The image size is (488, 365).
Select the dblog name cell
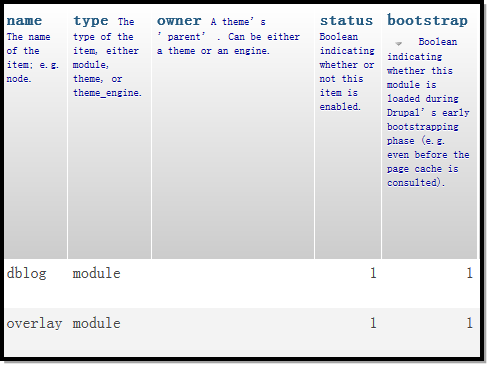coord(26,273)
